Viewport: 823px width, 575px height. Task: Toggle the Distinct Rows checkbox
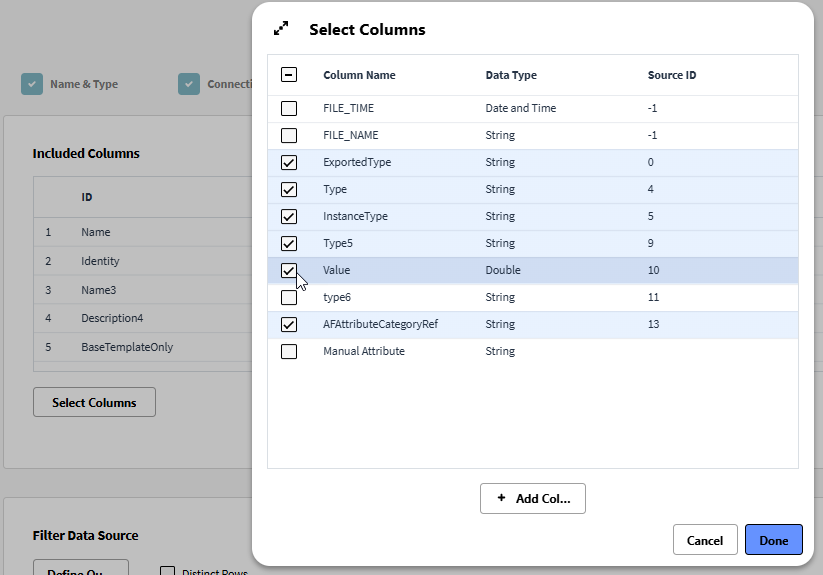(168, 571)
